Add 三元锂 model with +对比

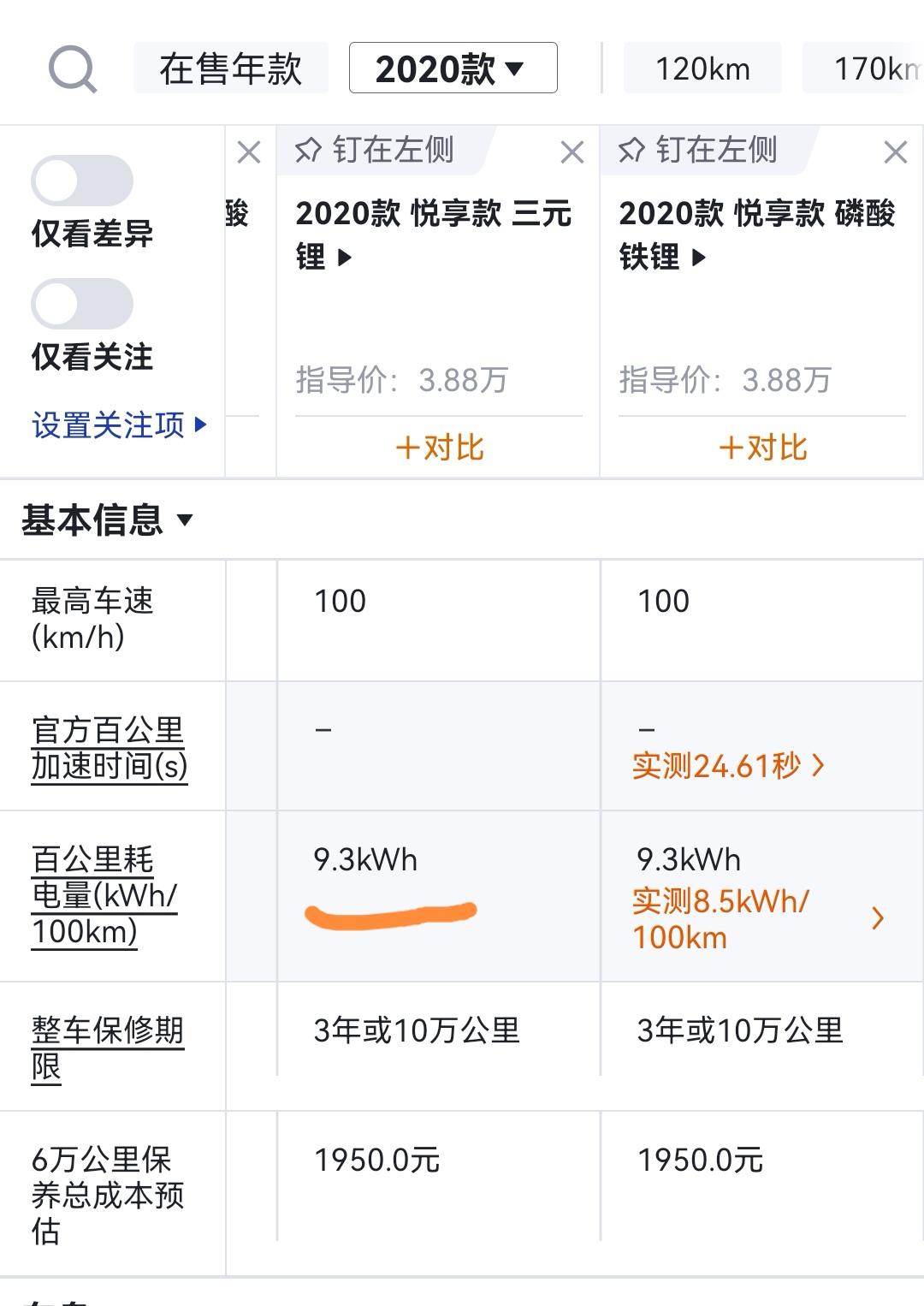(439, 447)
